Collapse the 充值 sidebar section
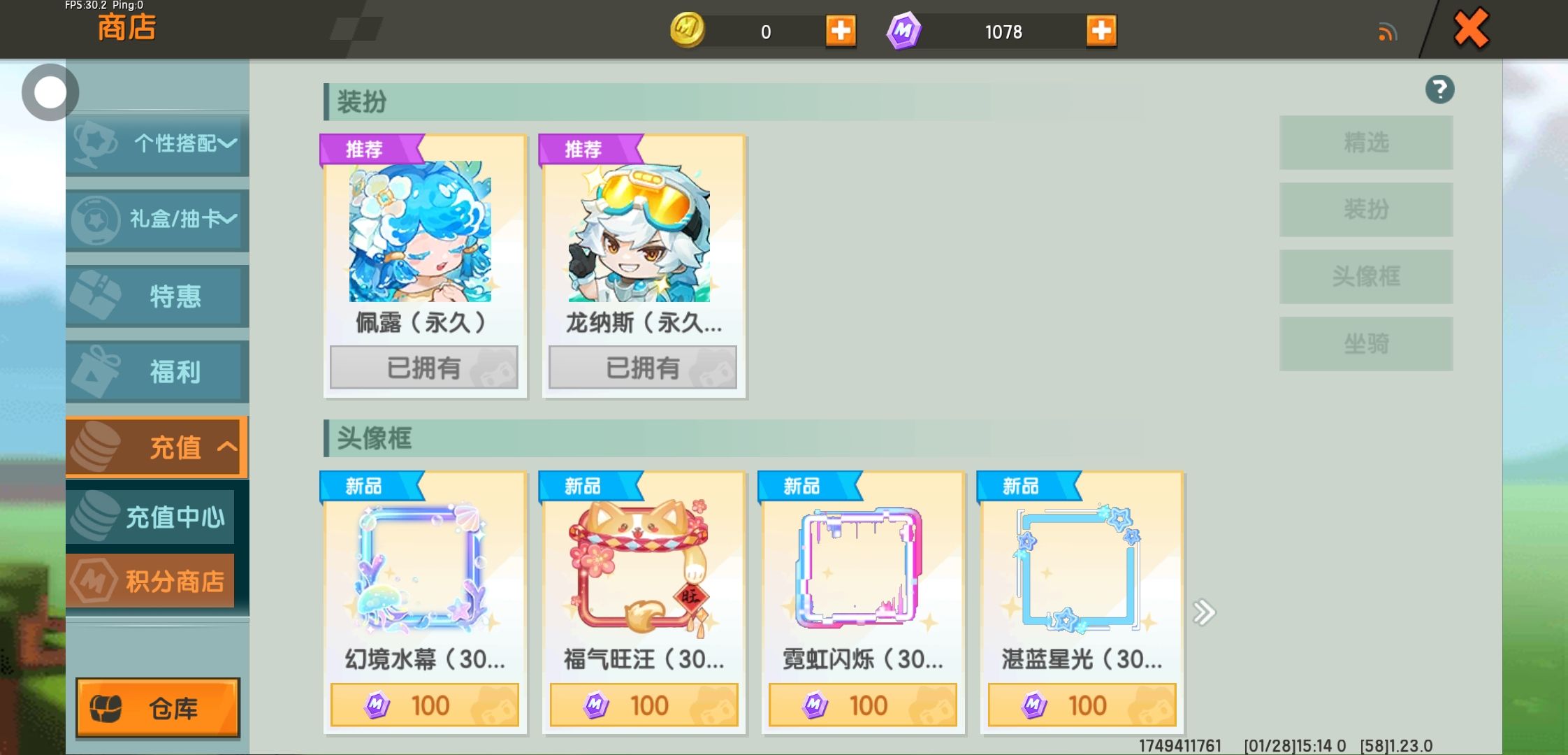This screenshot has height=755, width=1568. click(x=157, y=447)
